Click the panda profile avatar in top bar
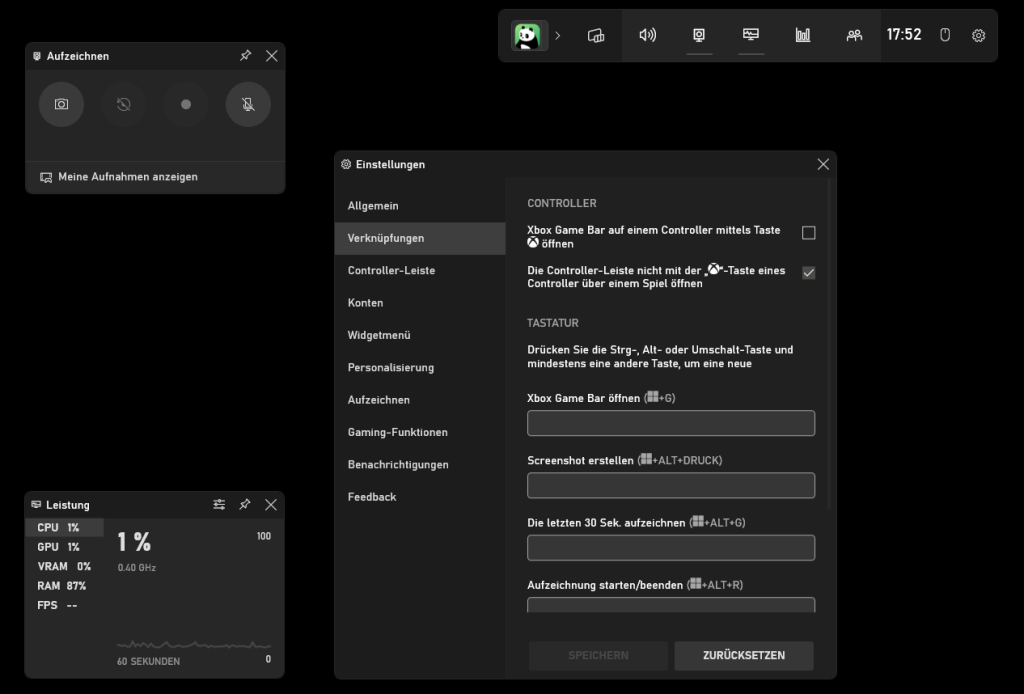This screenshot has height=694, width=1024. point(528,35)
